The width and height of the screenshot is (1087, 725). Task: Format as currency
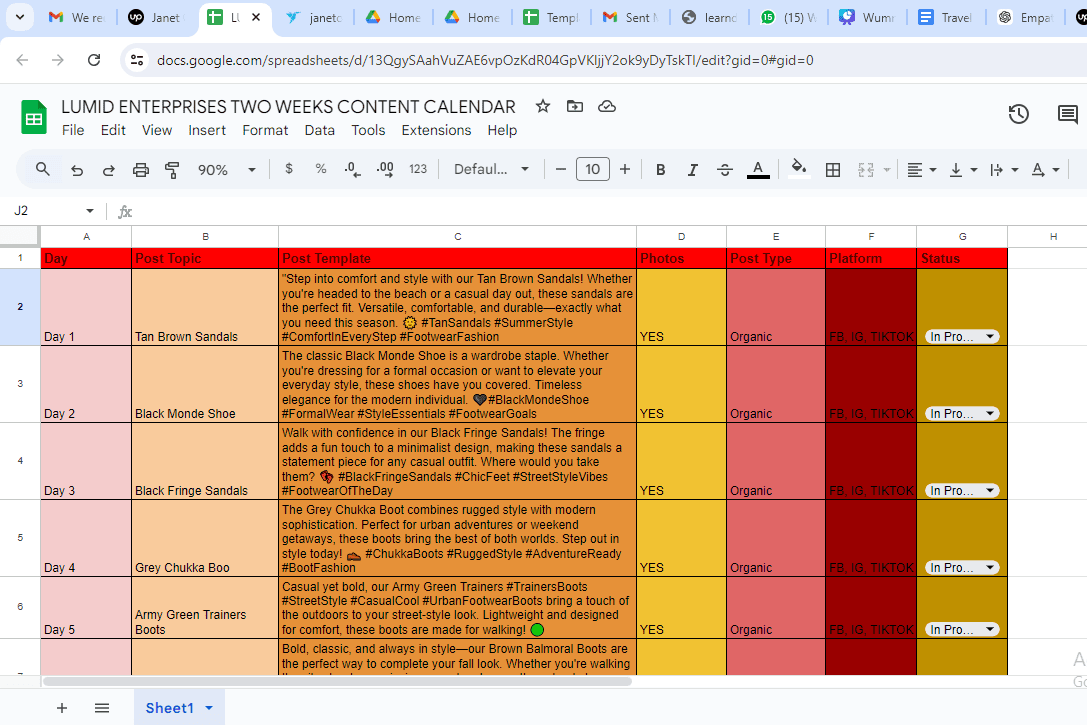[289, 168]
